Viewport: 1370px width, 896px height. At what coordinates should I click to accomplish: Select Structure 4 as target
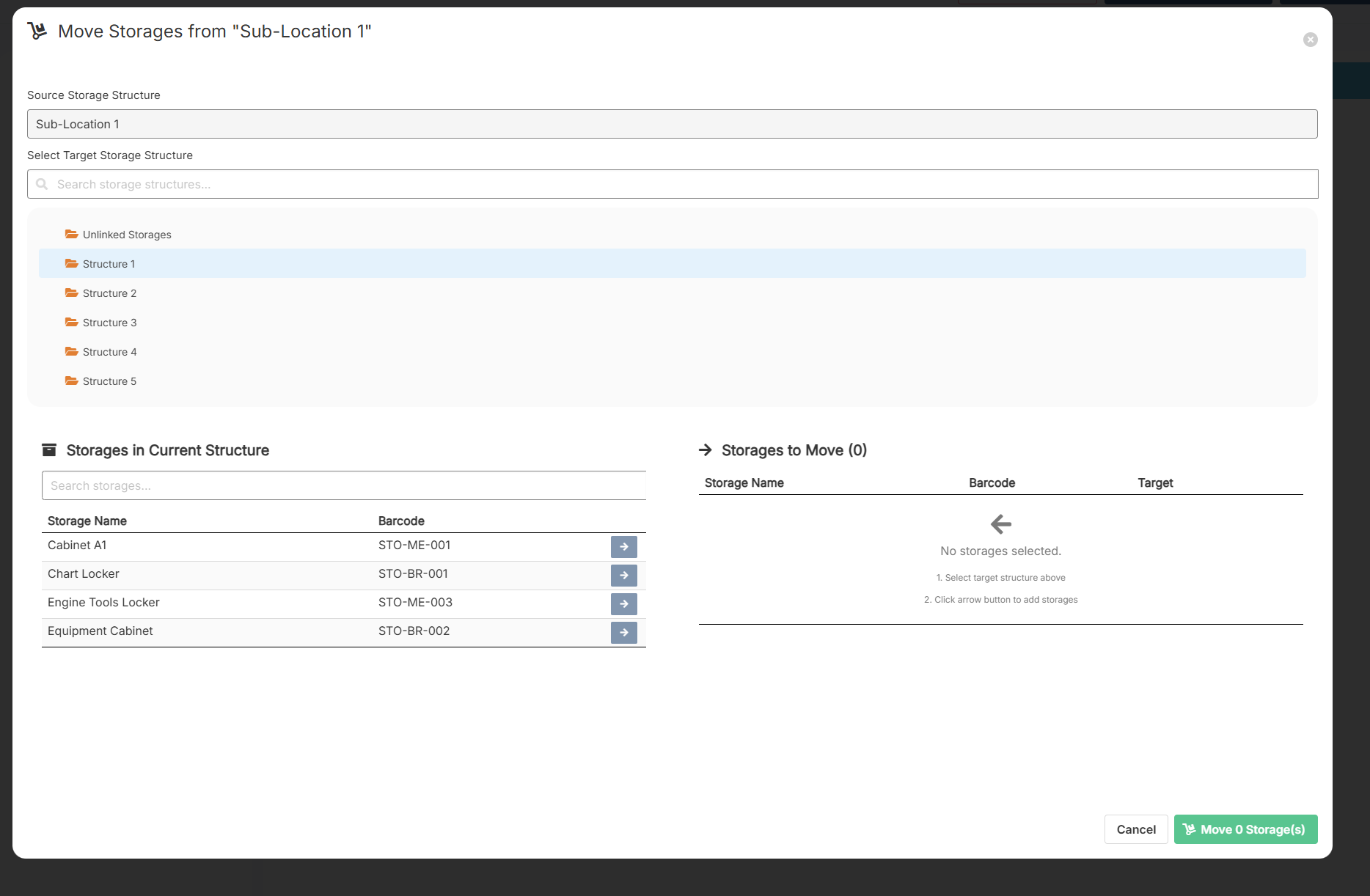109,352
